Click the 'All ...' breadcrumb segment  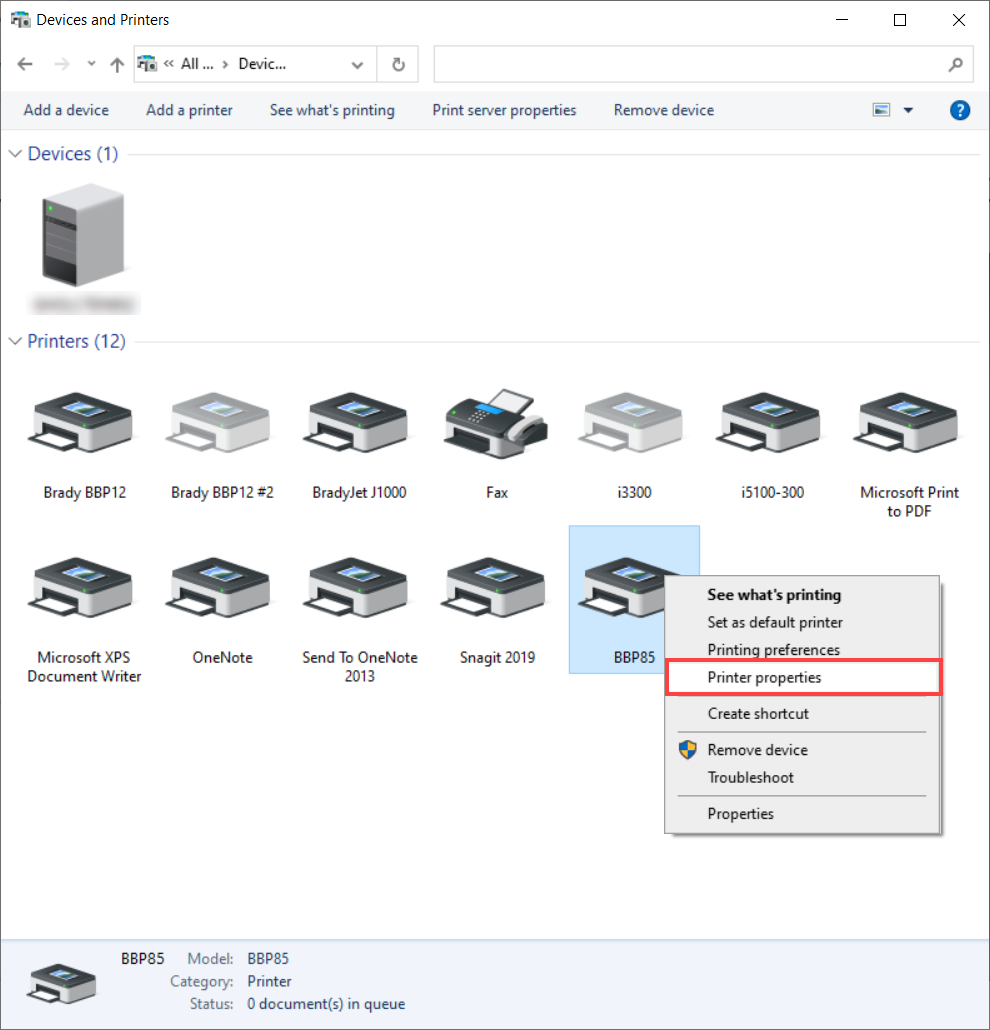197,64
